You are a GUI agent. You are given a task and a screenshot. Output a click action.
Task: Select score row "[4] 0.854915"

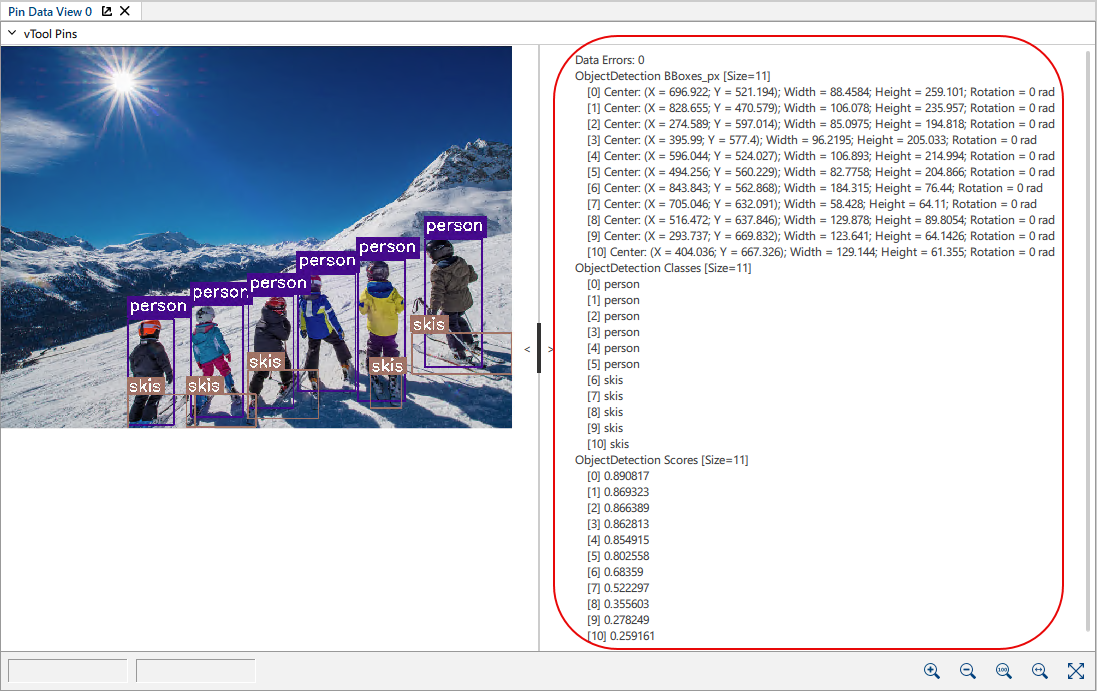tap(618, 541)
